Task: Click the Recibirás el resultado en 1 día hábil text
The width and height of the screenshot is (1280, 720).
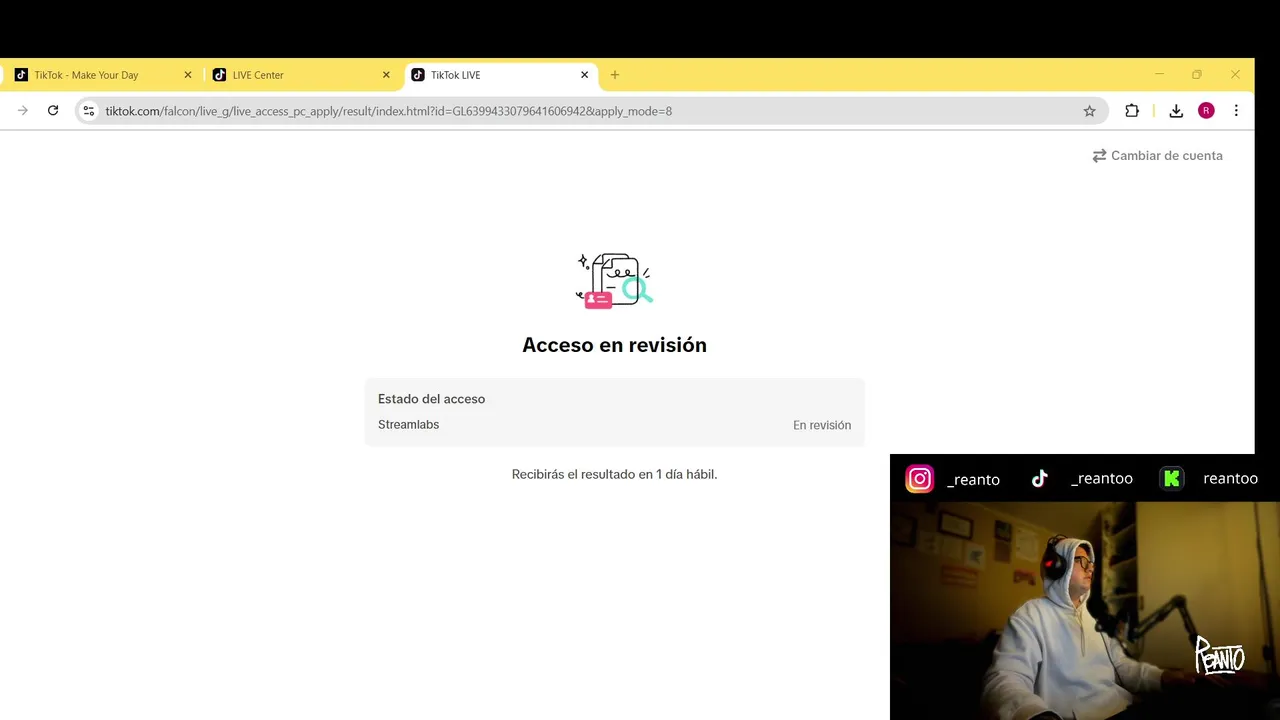Action: [x=614, y=474]
